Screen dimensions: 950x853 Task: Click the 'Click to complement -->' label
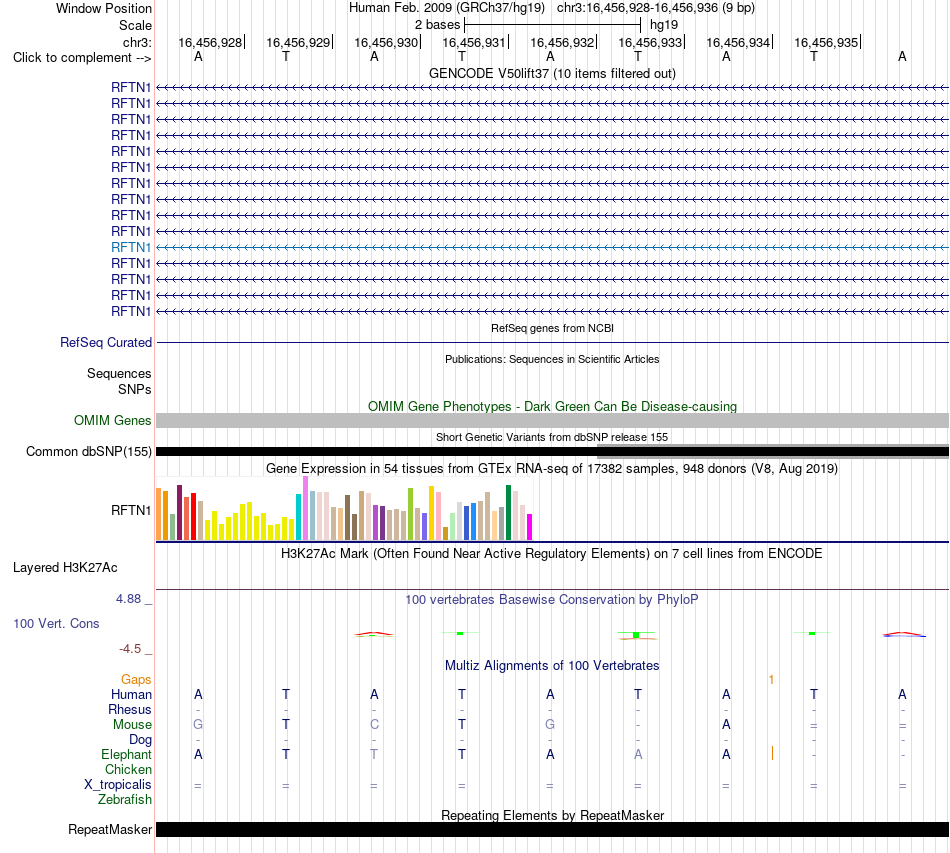pyautogui.click(x=82, y=58)
